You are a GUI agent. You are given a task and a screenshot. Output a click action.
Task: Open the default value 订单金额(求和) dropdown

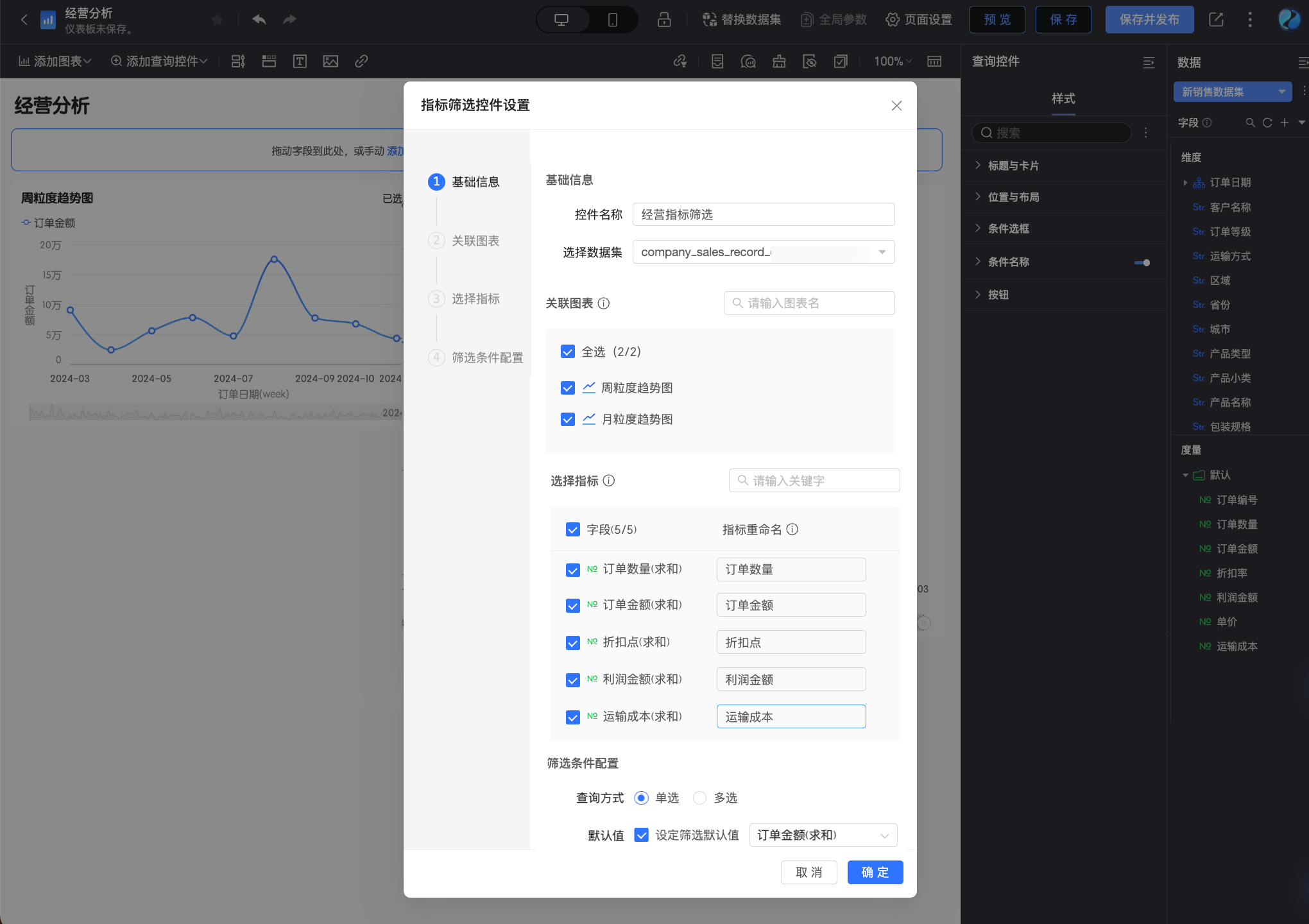coord(823,835)
